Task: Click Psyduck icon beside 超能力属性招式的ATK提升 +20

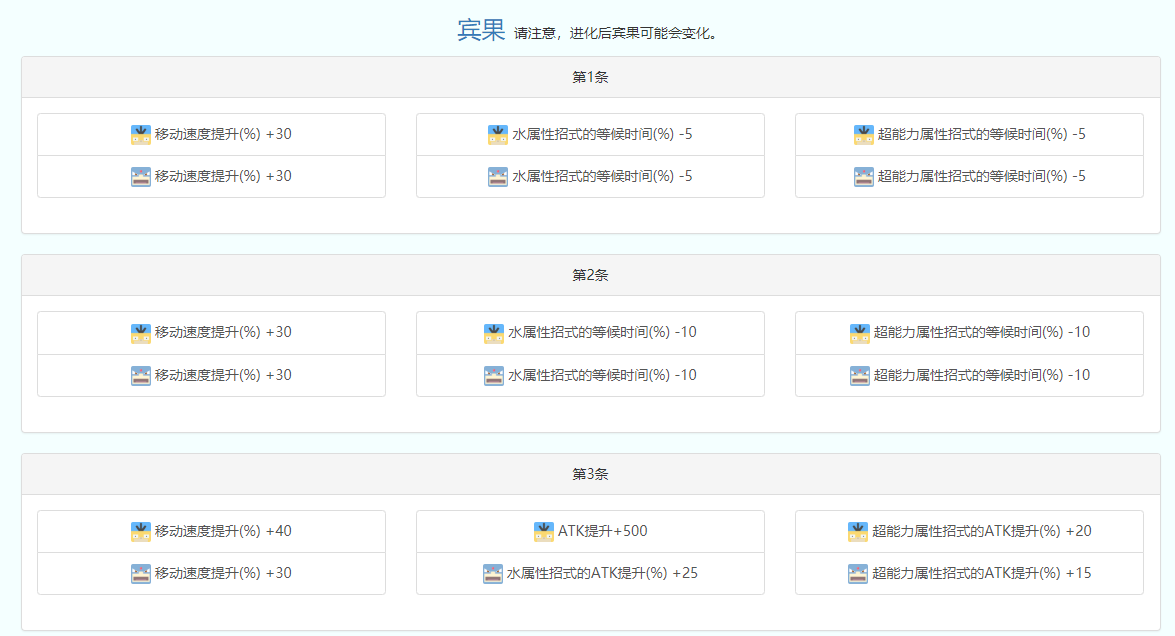Action: pyautogui.click(x=858, y=531)
